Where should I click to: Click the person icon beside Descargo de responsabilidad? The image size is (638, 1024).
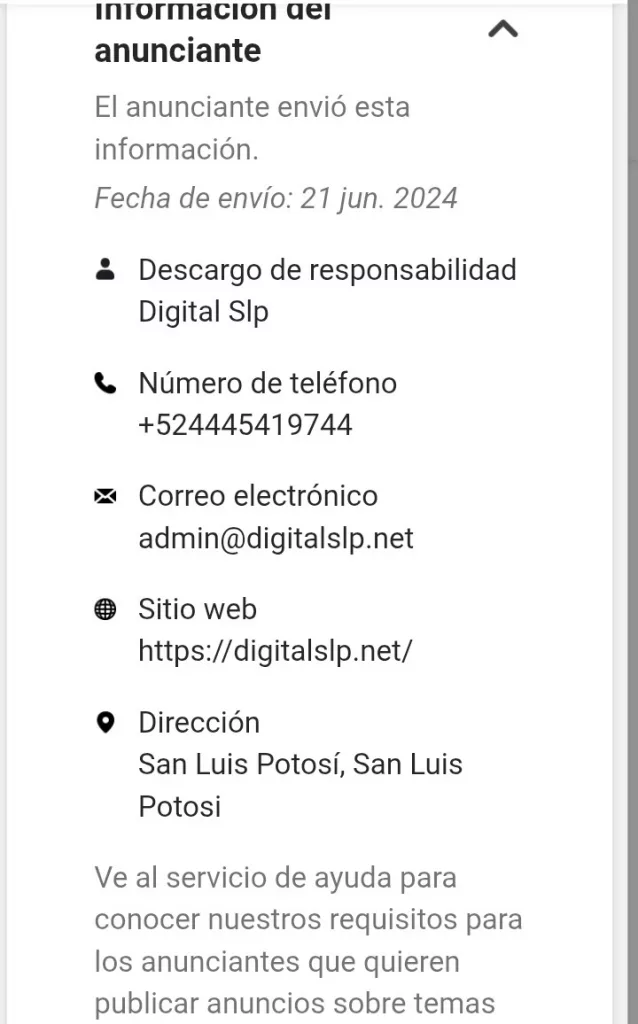coord(105,269)
